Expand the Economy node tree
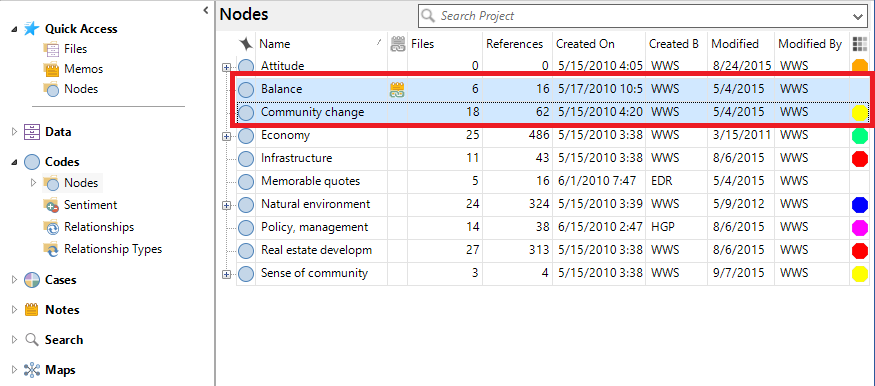Screen dimensions: 875x386 coord(226,136)
